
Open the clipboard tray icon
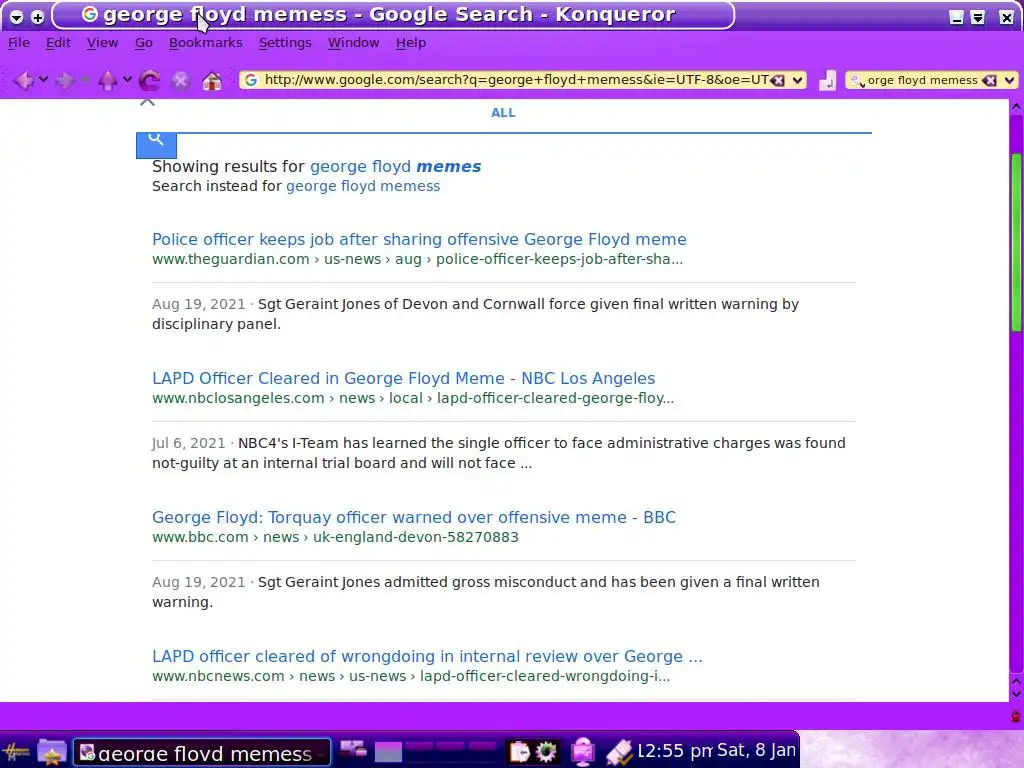[x=519, y=752]
